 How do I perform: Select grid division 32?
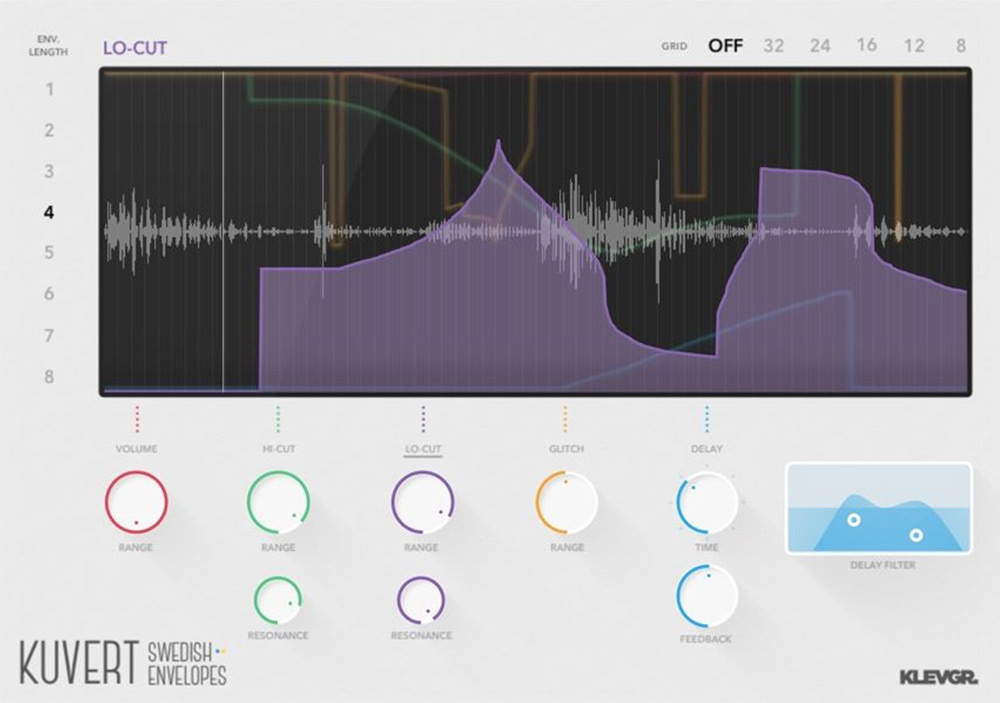point(772,44)
